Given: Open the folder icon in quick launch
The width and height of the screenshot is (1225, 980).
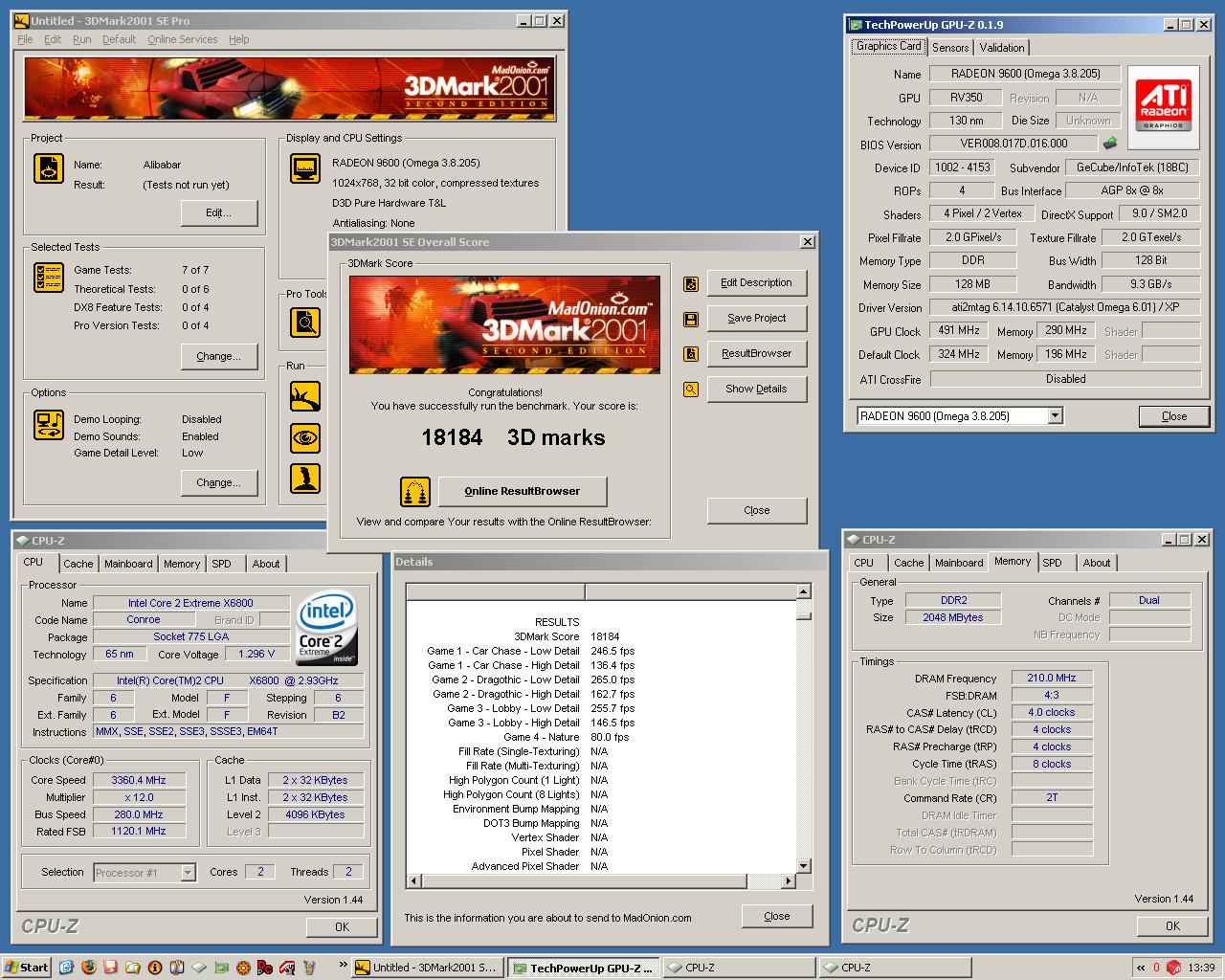Looking at the screenshot, I should click(x=132, y=968).
